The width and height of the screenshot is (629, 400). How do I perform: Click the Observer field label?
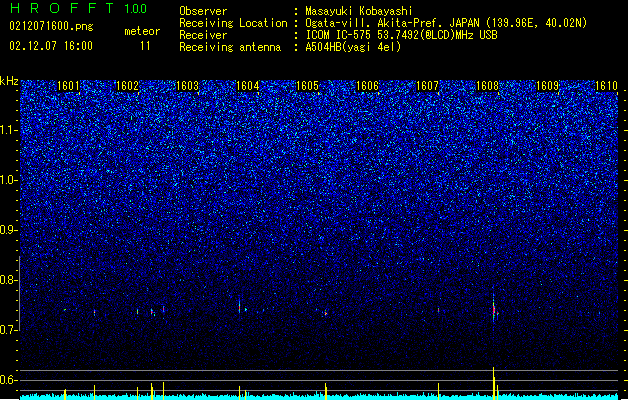pyautogui.click(x=203, y=11)
